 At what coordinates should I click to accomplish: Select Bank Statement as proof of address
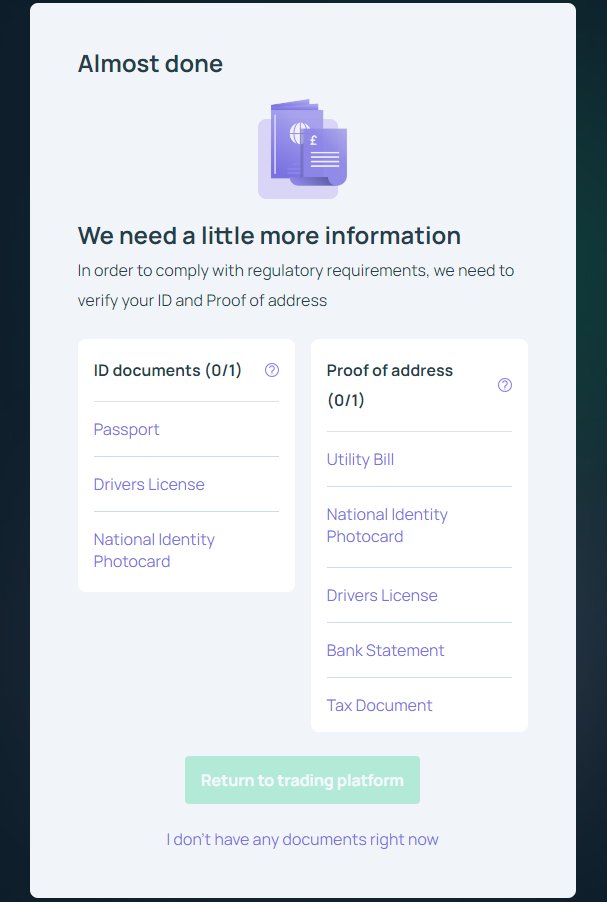pyautogui.click(x=385, y=651)
